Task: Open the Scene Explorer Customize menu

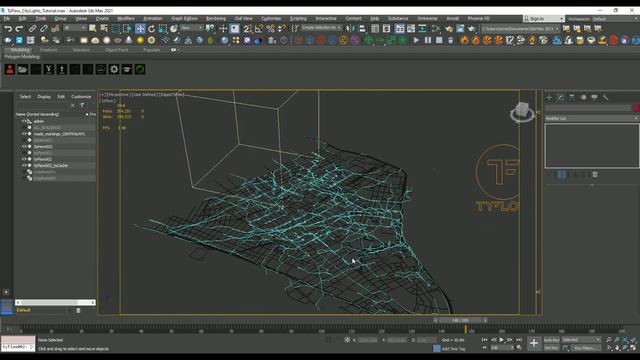Action: [x=81, y=97]
